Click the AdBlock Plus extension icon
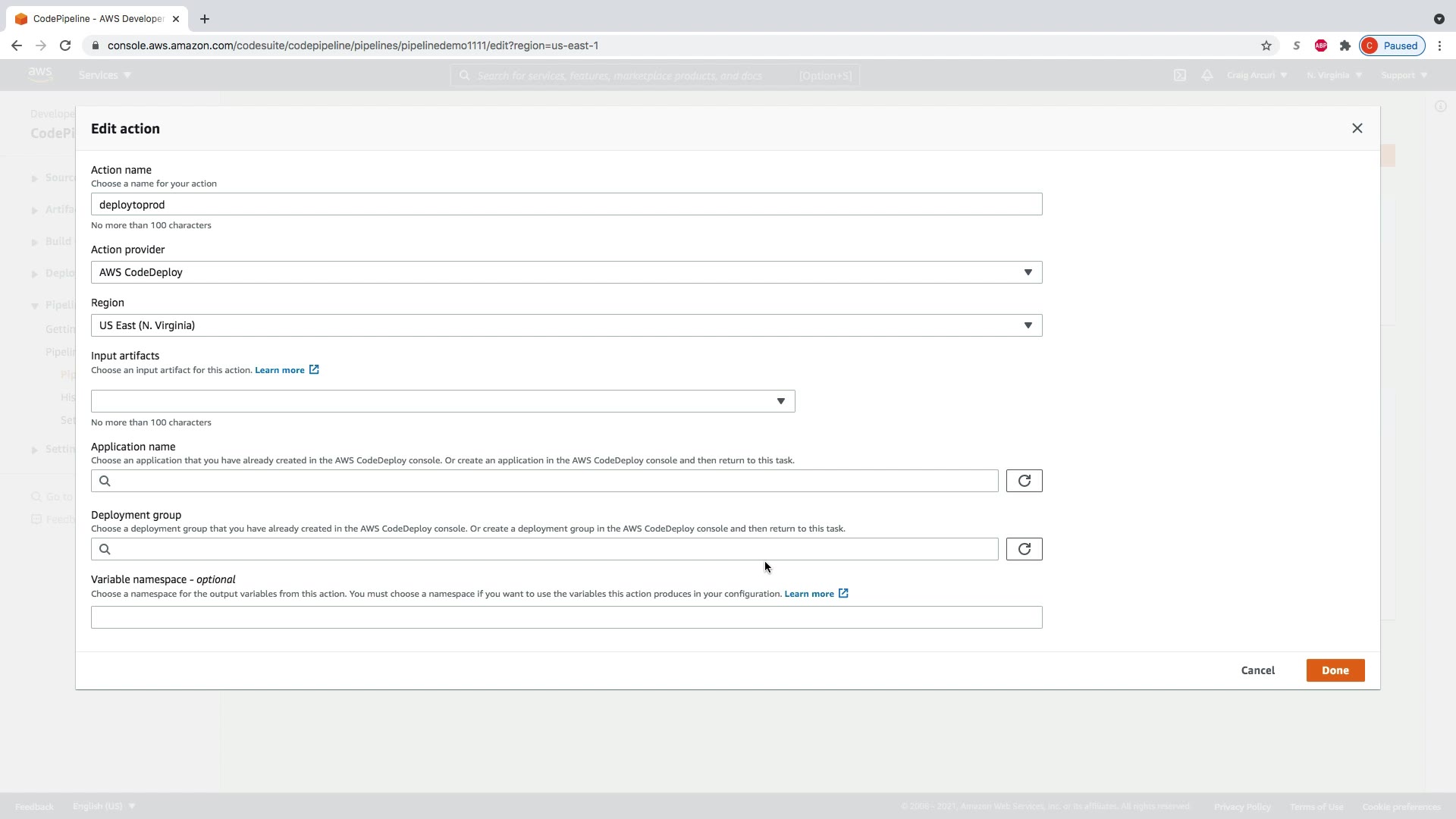This screenshot has width=1456, height=819. point(1320,45)
